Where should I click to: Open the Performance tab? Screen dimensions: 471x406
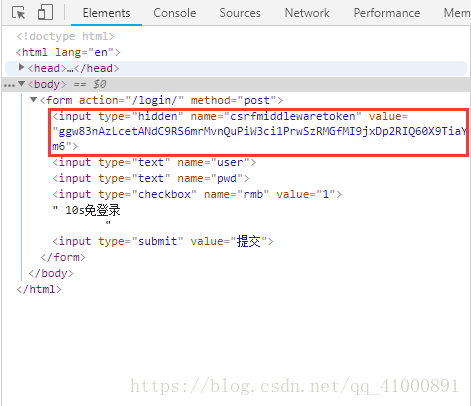pyautogui.click(x=387, y=13)
